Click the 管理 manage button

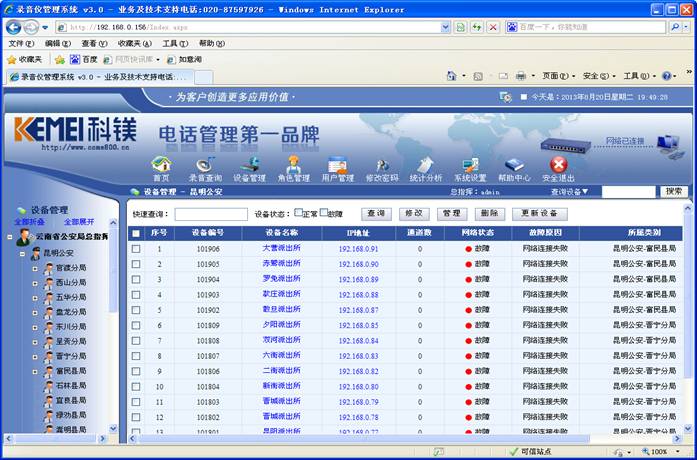click(x=452, y=214)
